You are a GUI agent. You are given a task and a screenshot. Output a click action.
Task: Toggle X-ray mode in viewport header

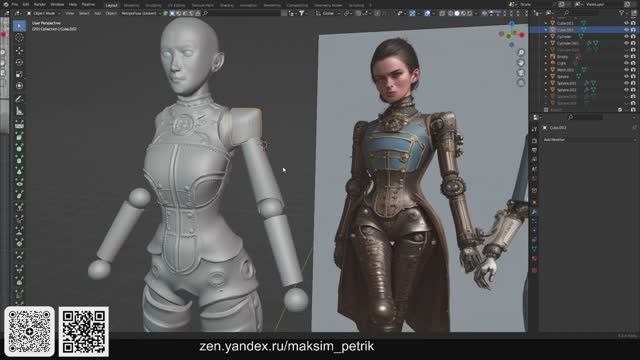(442, 13)
